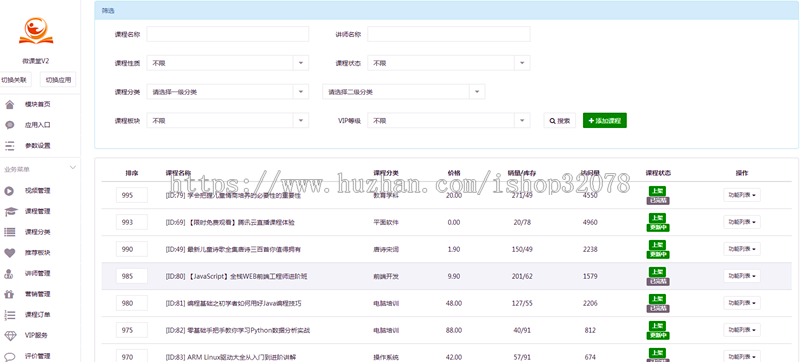Click the price 88.00 cell

(453, 330)
